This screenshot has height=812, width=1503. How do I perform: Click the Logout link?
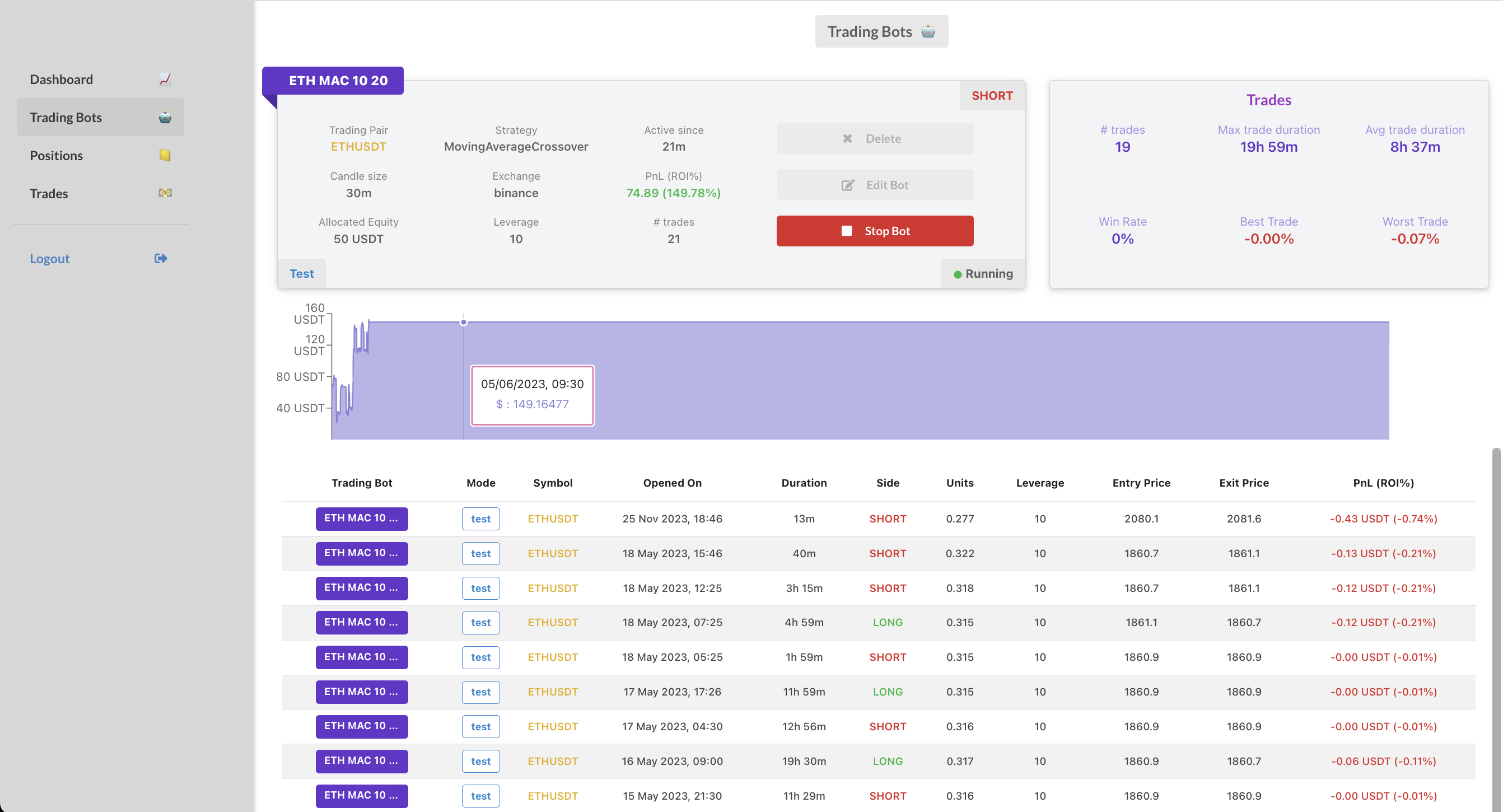[x=50, y=258]
